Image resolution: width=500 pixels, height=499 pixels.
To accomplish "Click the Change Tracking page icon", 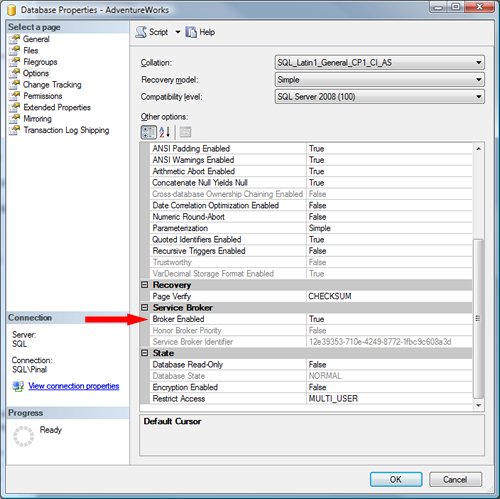I will [14, 85].
